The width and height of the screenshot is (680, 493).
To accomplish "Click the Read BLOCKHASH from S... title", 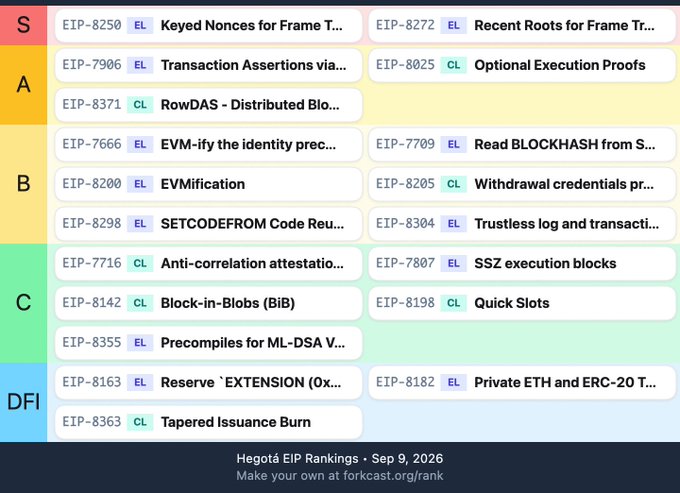I will tap(565, 144).
